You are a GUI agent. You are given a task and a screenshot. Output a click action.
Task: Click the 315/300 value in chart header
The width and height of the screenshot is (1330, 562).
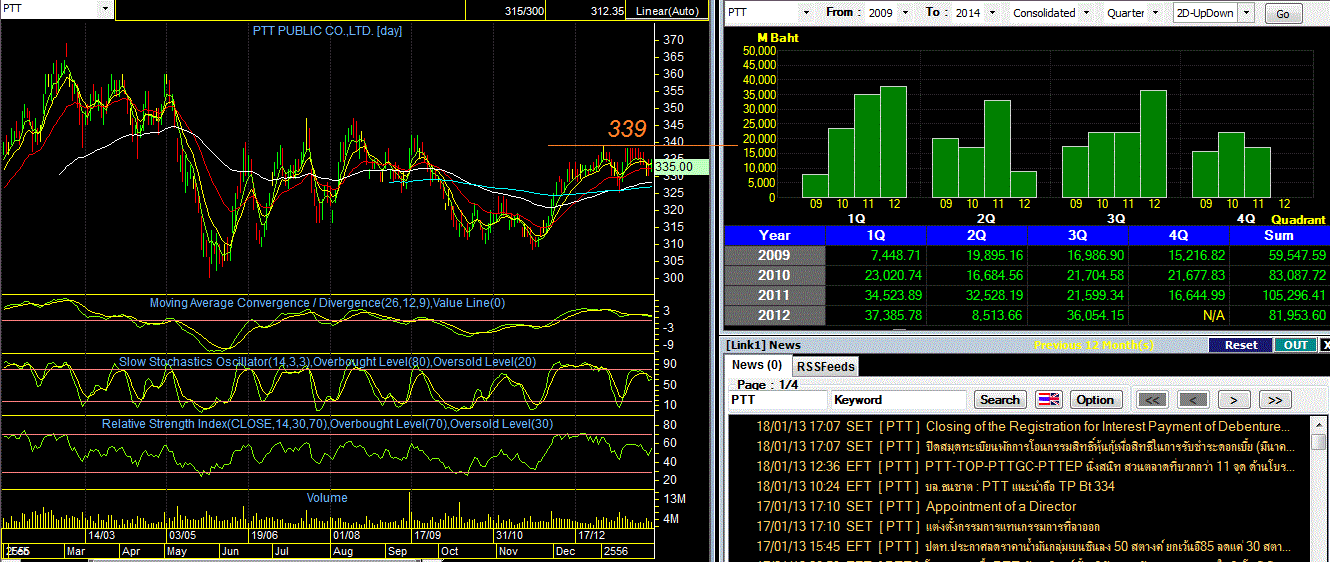click(525, 11)
